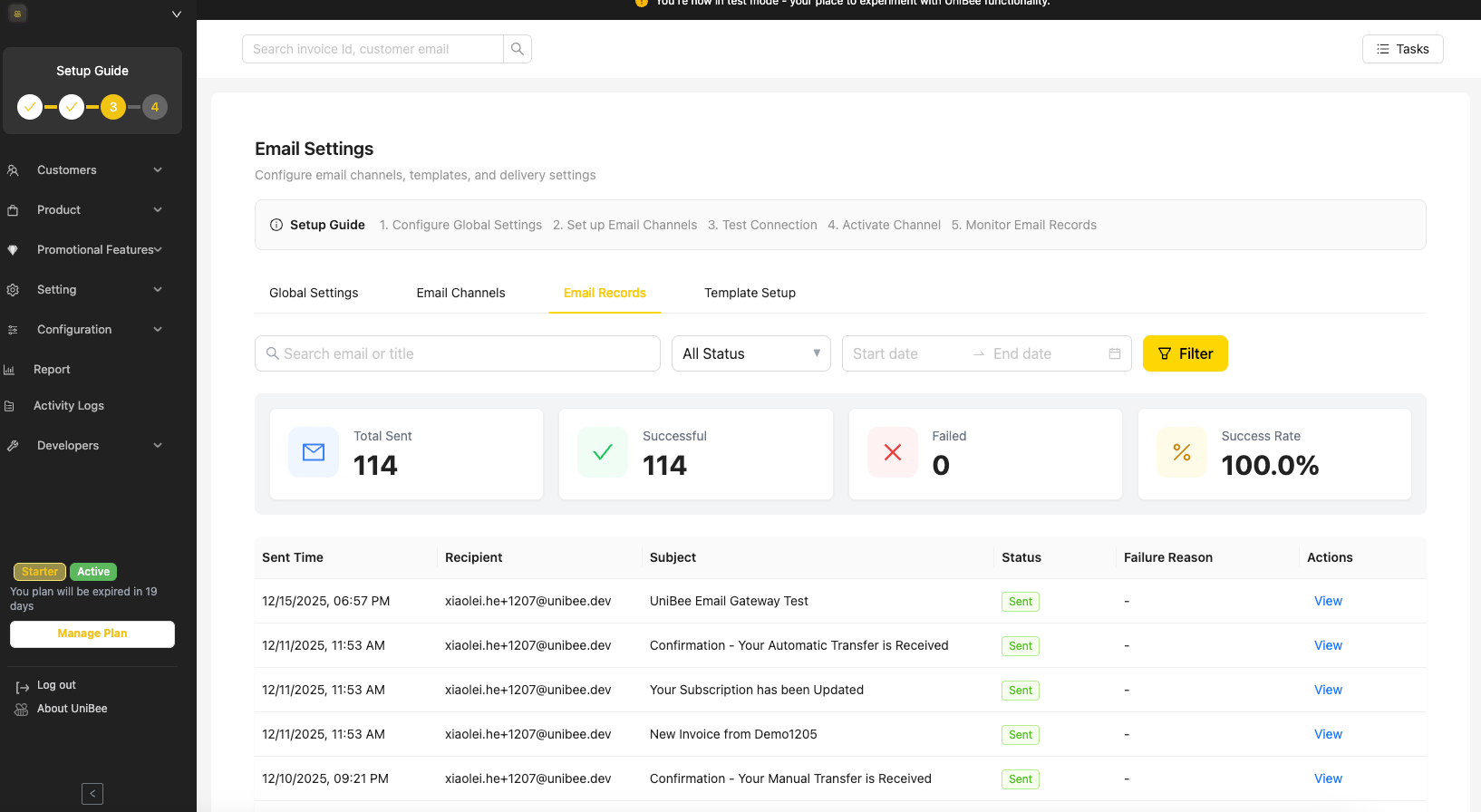This screenshot has height=812, width=1481.
Task: Click the Log out arrow icon
Action: point(23,687)
